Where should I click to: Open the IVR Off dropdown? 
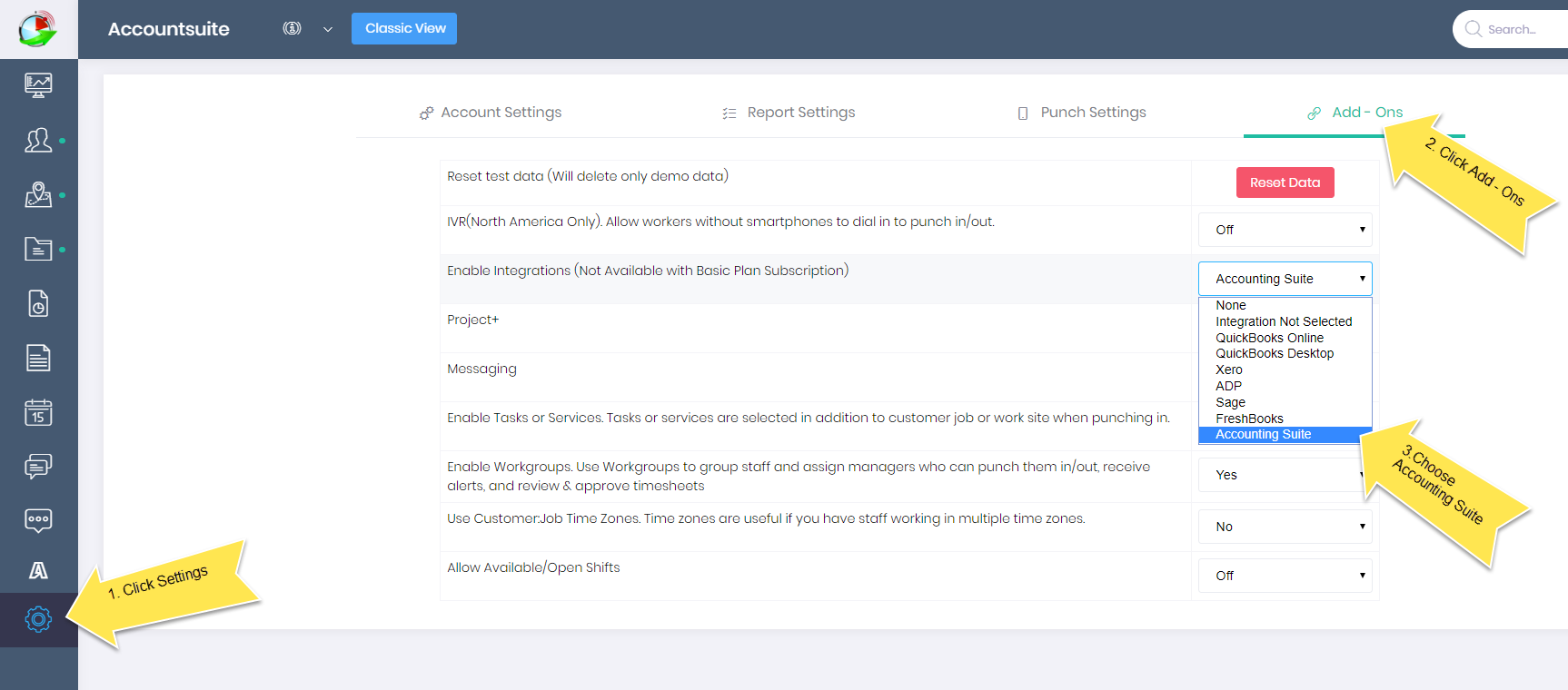[x=1285, y=230]
